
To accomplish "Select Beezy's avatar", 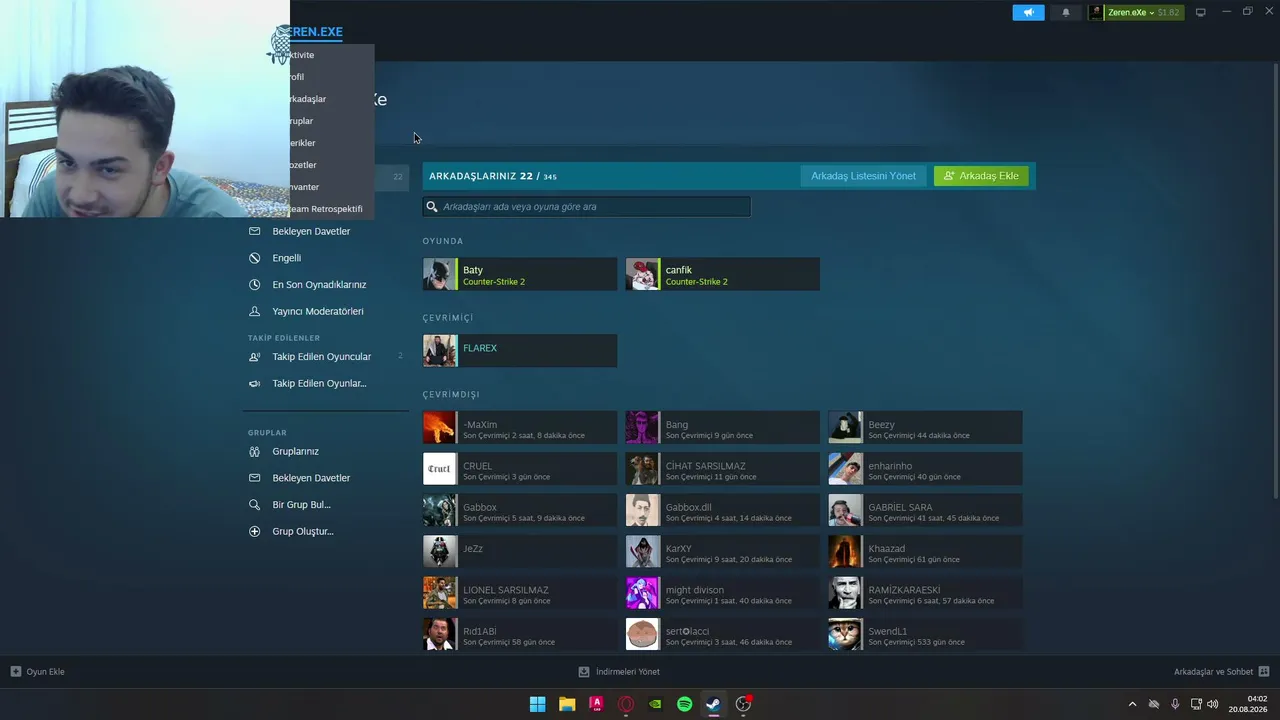I will tap(845, 428).
